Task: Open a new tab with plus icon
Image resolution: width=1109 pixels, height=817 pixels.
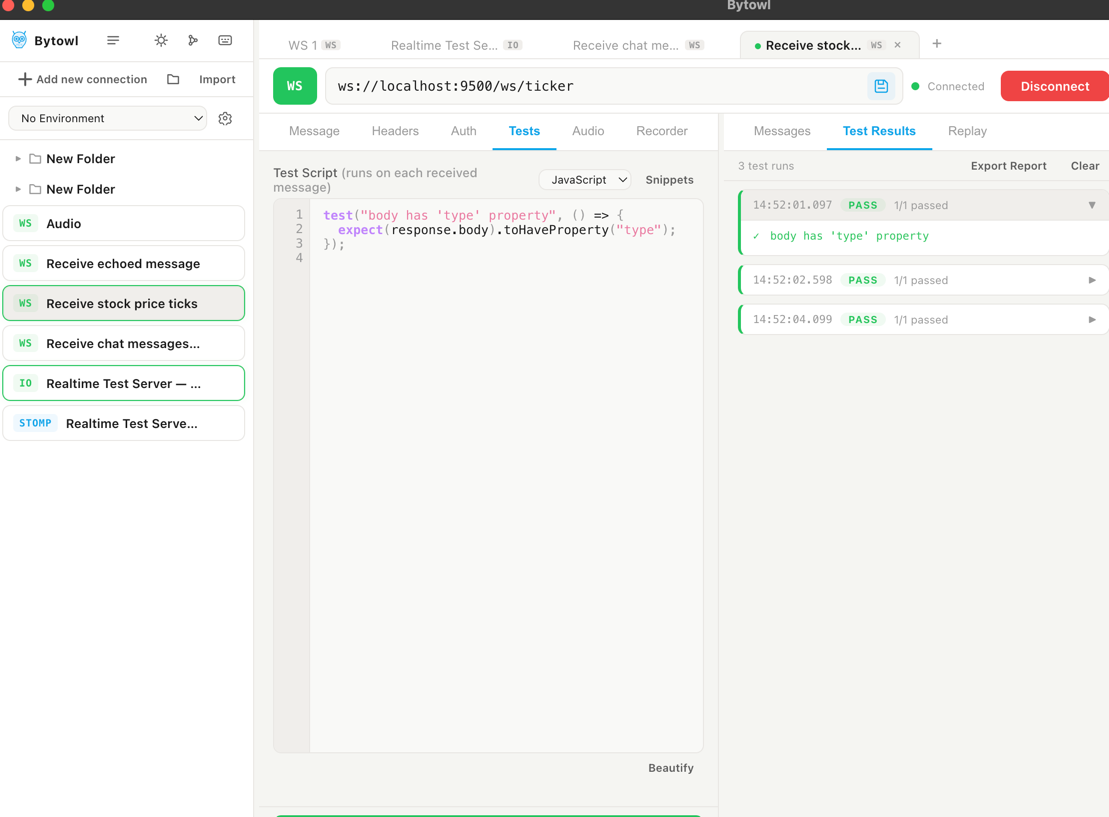Action: [936, 44]
